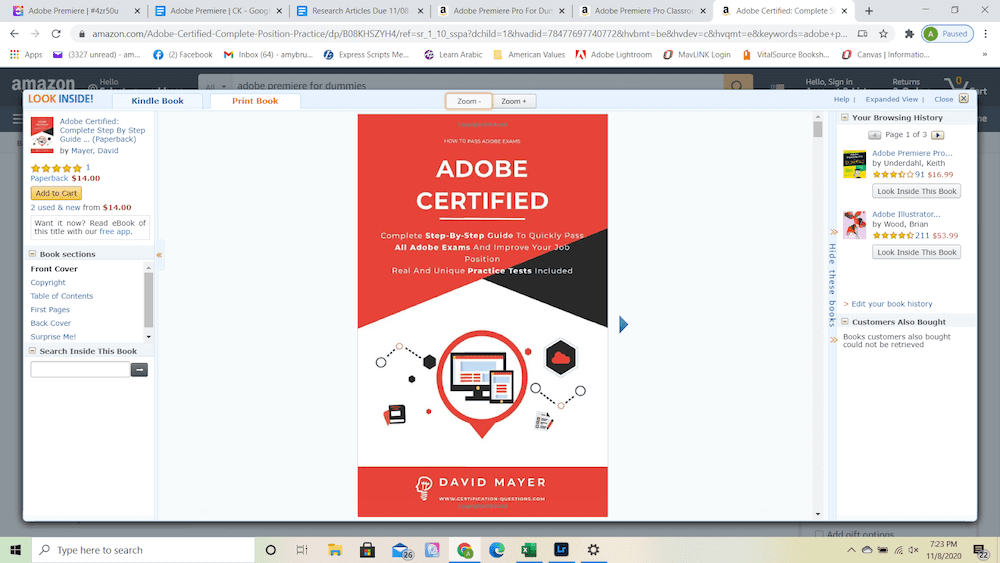Open Task View on the taskbar
Screen dimensions: 1000x563
(302, 550)
